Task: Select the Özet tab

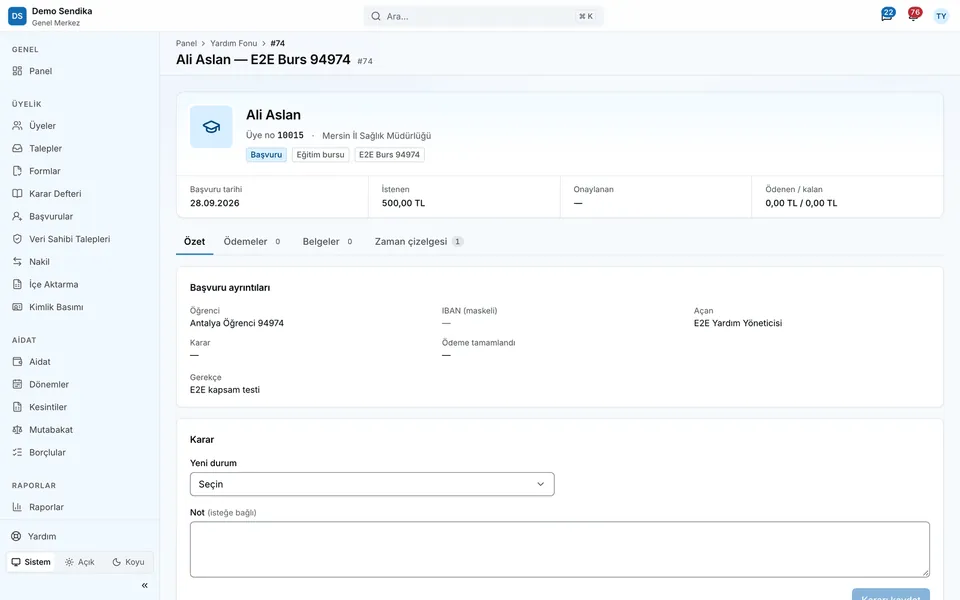Action: pyautogui.click(x=195, y=242)
